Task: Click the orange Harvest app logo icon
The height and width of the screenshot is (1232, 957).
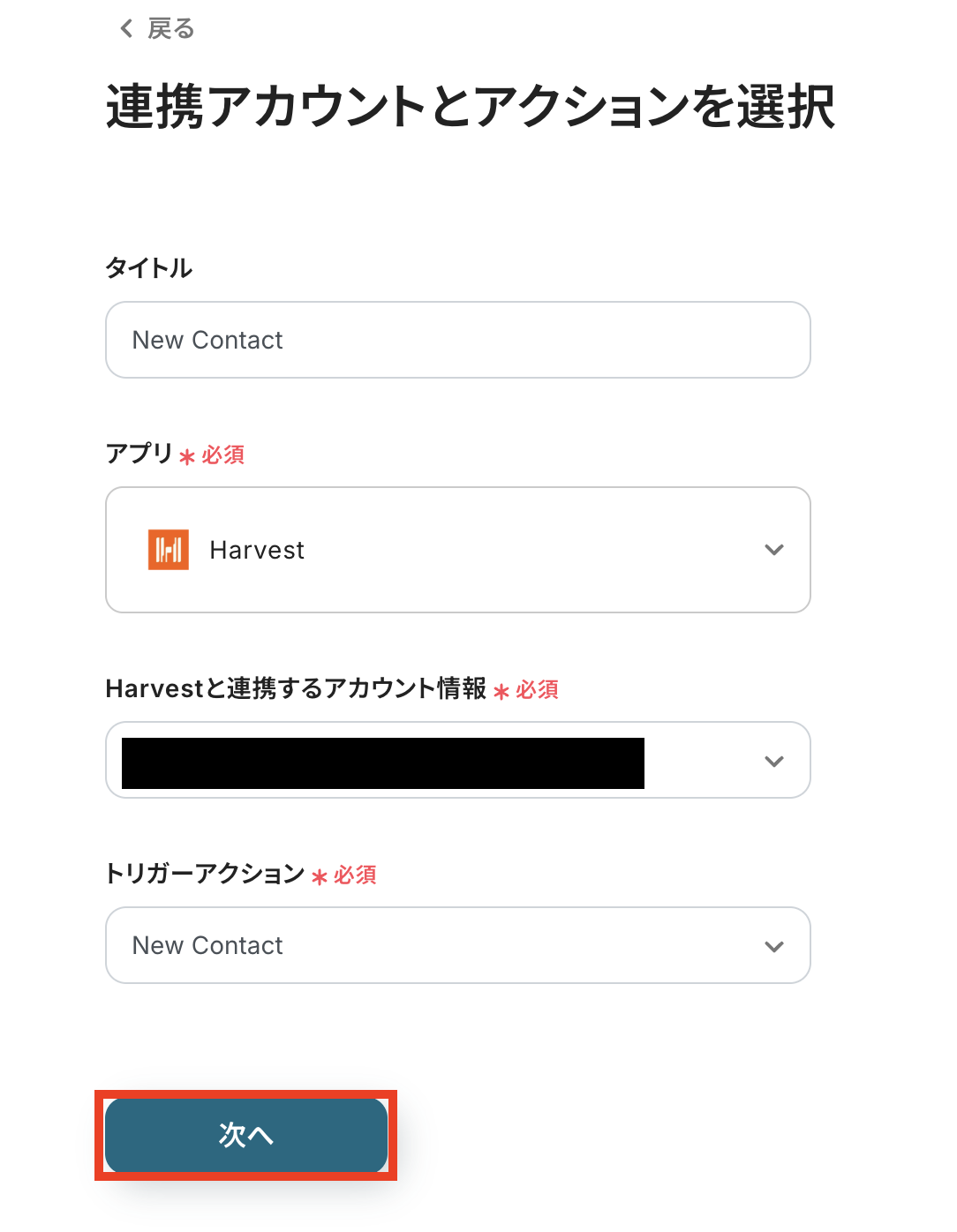Action: click(169, 550)
